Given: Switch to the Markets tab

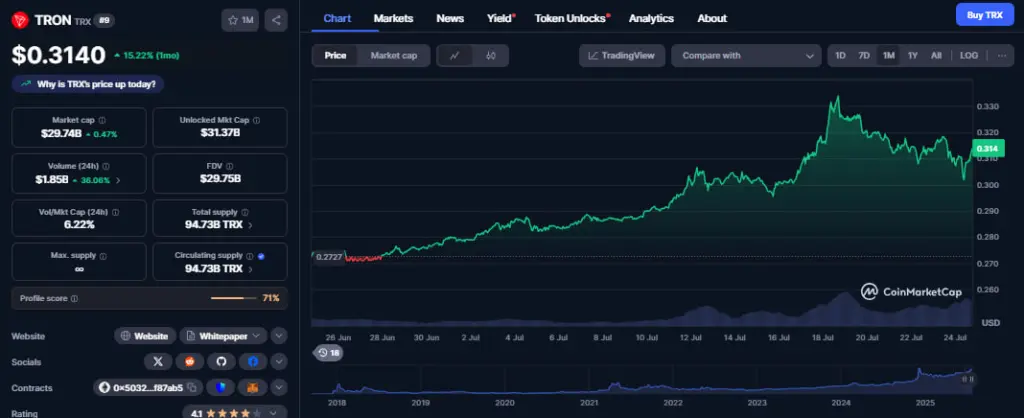Looking at the screenshot, I should (393, 18).
